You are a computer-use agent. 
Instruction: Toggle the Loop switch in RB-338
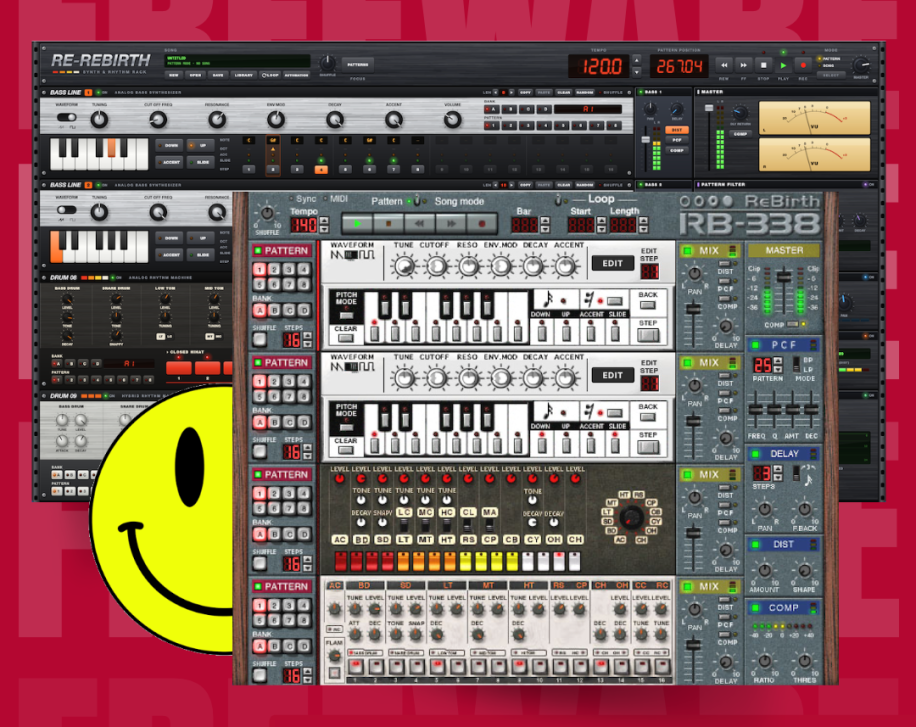(x=558, y=200)
